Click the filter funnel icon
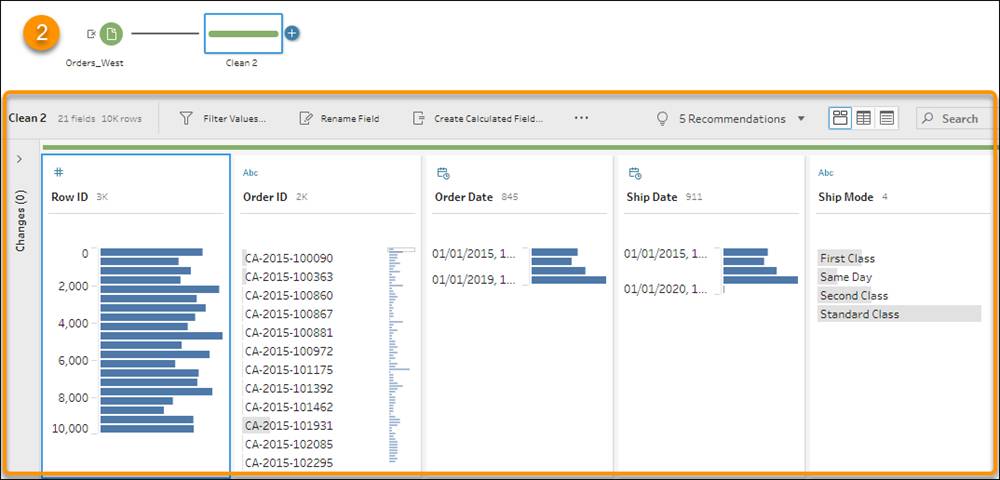 click(186, 119)
